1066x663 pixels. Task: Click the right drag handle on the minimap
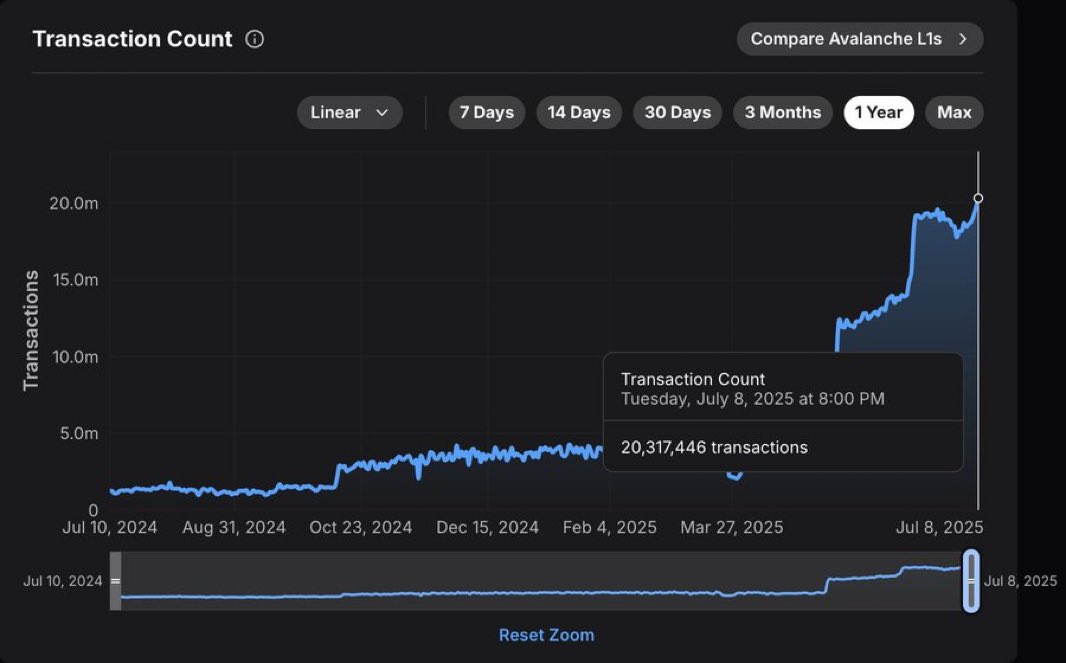click(971, 580)
